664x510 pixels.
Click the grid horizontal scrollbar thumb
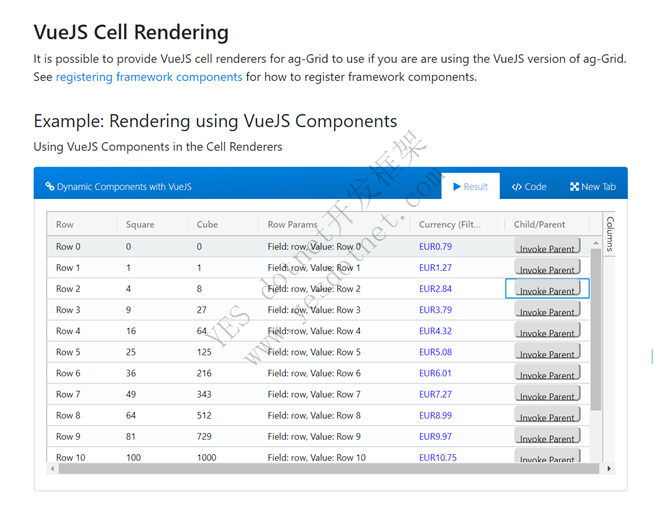[329, 468]
